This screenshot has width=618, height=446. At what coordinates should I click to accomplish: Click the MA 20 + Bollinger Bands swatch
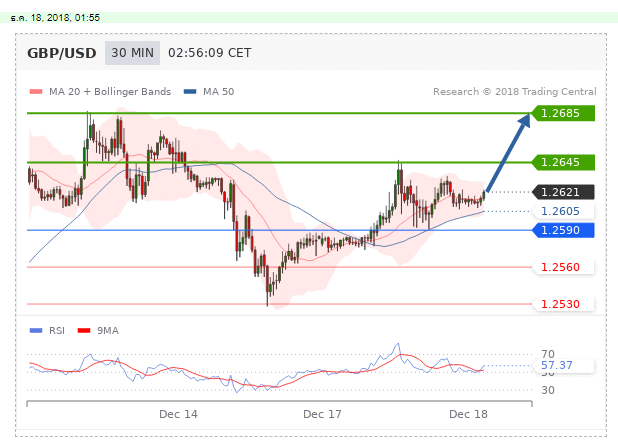tap(36, 92)
